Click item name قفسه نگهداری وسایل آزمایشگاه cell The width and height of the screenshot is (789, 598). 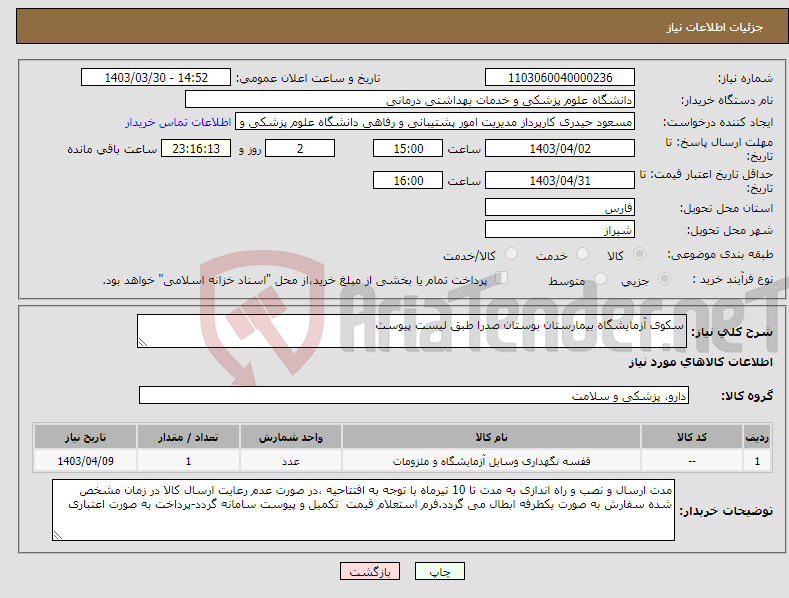coord(491,461)
